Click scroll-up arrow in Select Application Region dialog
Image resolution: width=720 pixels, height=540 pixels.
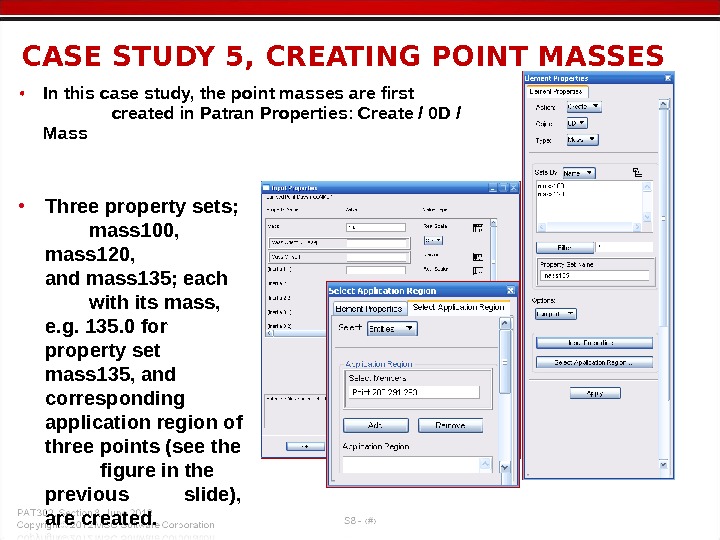pyautogui.click(x=504, y=323)
